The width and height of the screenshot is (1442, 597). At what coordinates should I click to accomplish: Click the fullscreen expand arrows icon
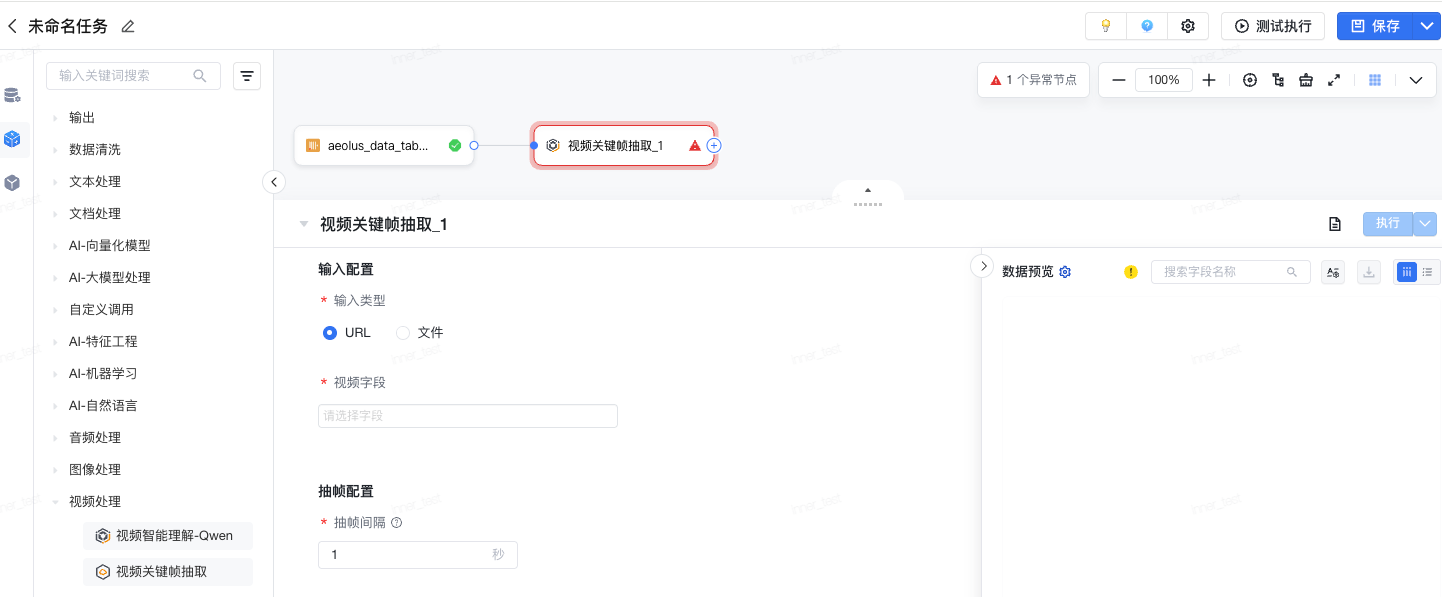[x=1334, y=80]
